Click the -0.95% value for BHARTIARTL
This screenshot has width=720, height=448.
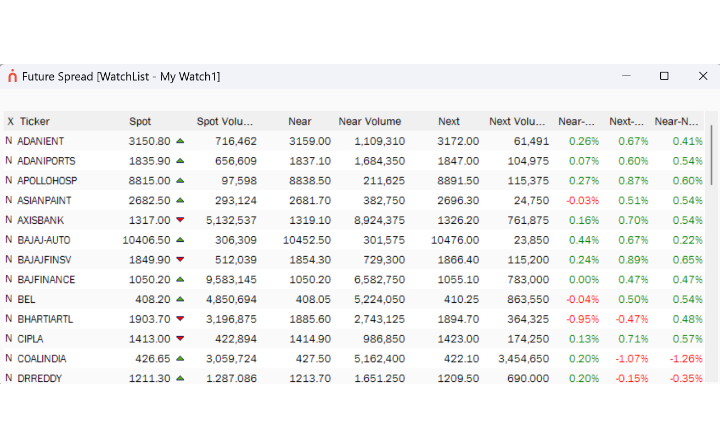click(582, 319)
